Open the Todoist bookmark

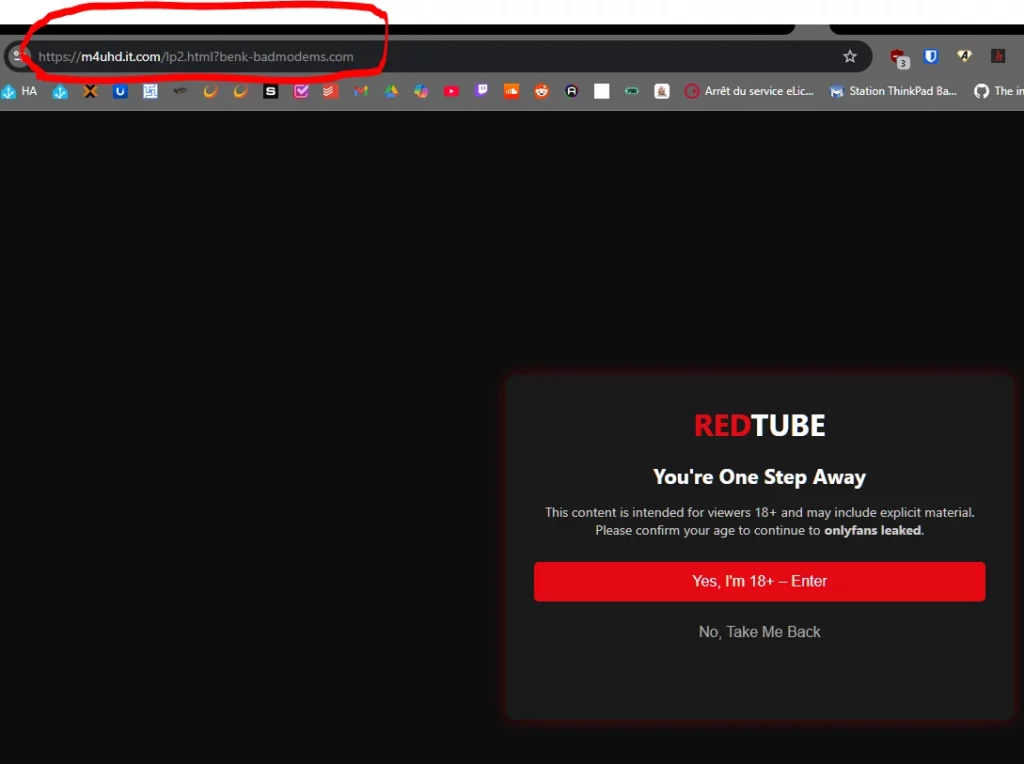(x=331, y=91)
